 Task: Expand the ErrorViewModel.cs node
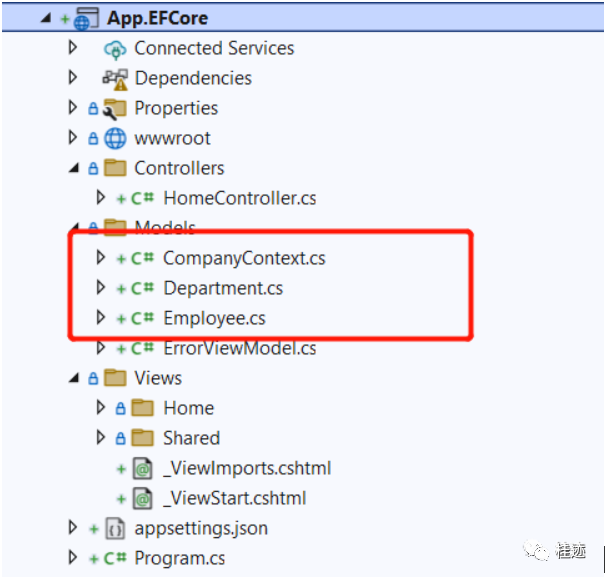[x=100, y=347]
